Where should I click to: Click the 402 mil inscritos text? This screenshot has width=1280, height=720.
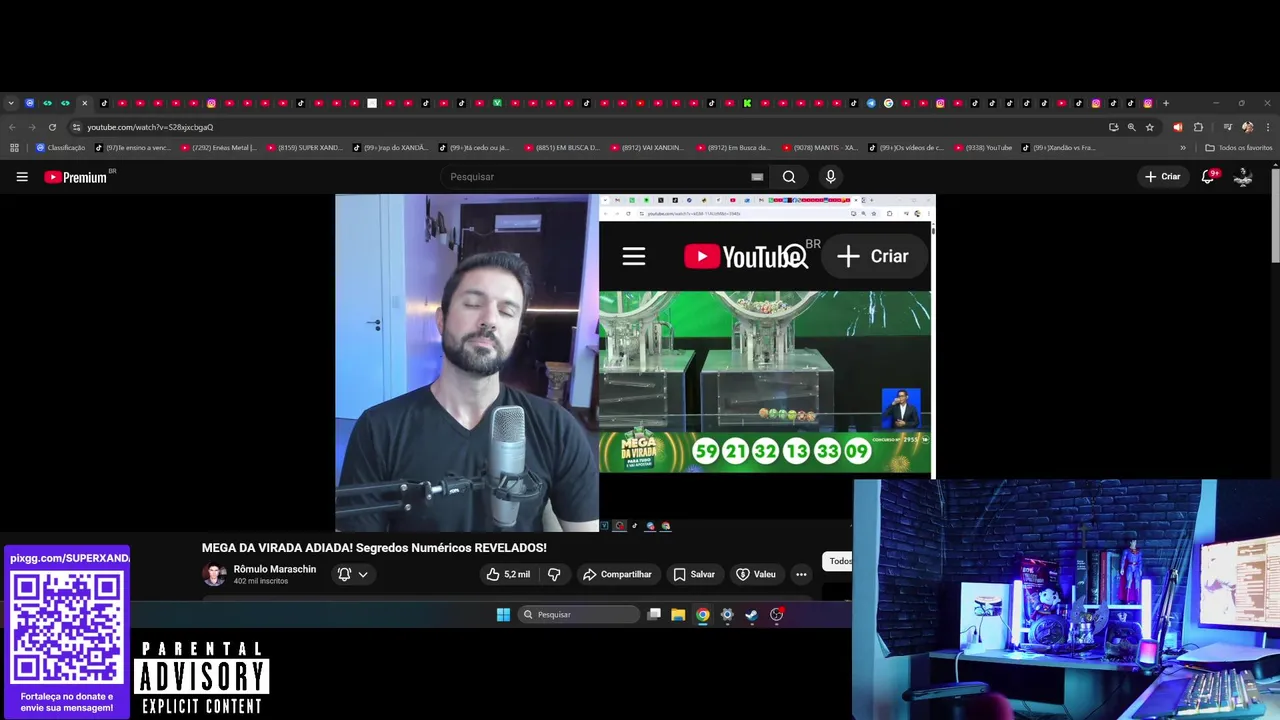click(x=261, y=581)
